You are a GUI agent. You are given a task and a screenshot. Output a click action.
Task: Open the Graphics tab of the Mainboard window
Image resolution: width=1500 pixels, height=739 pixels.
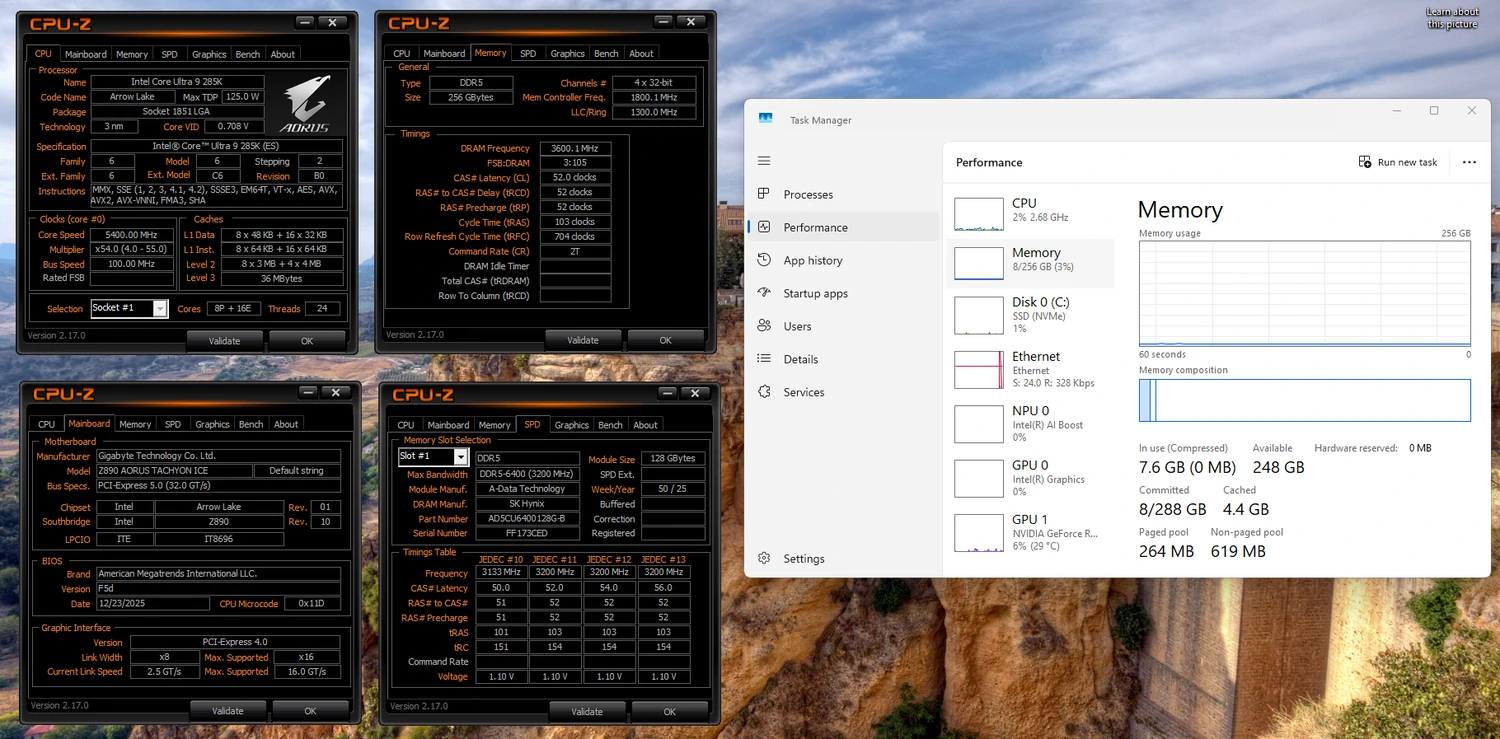212,424
